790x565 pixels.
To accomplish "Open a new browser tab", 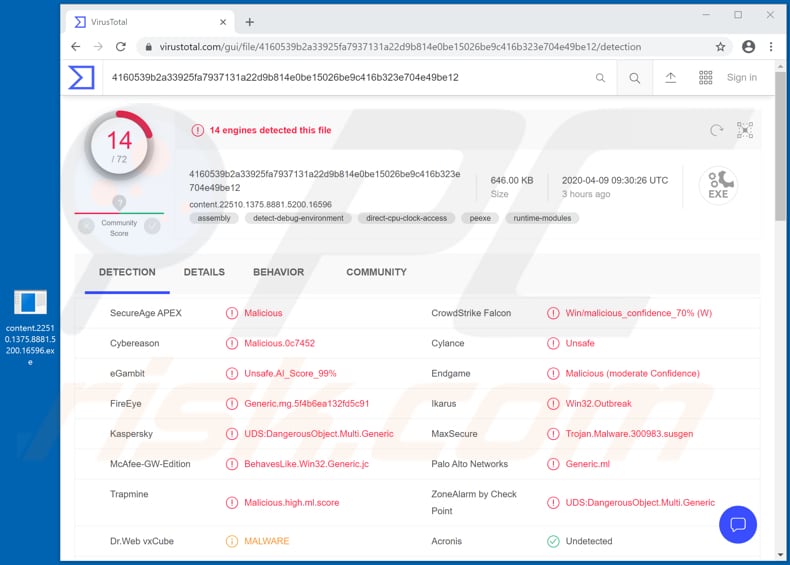I will pos(249,22).
